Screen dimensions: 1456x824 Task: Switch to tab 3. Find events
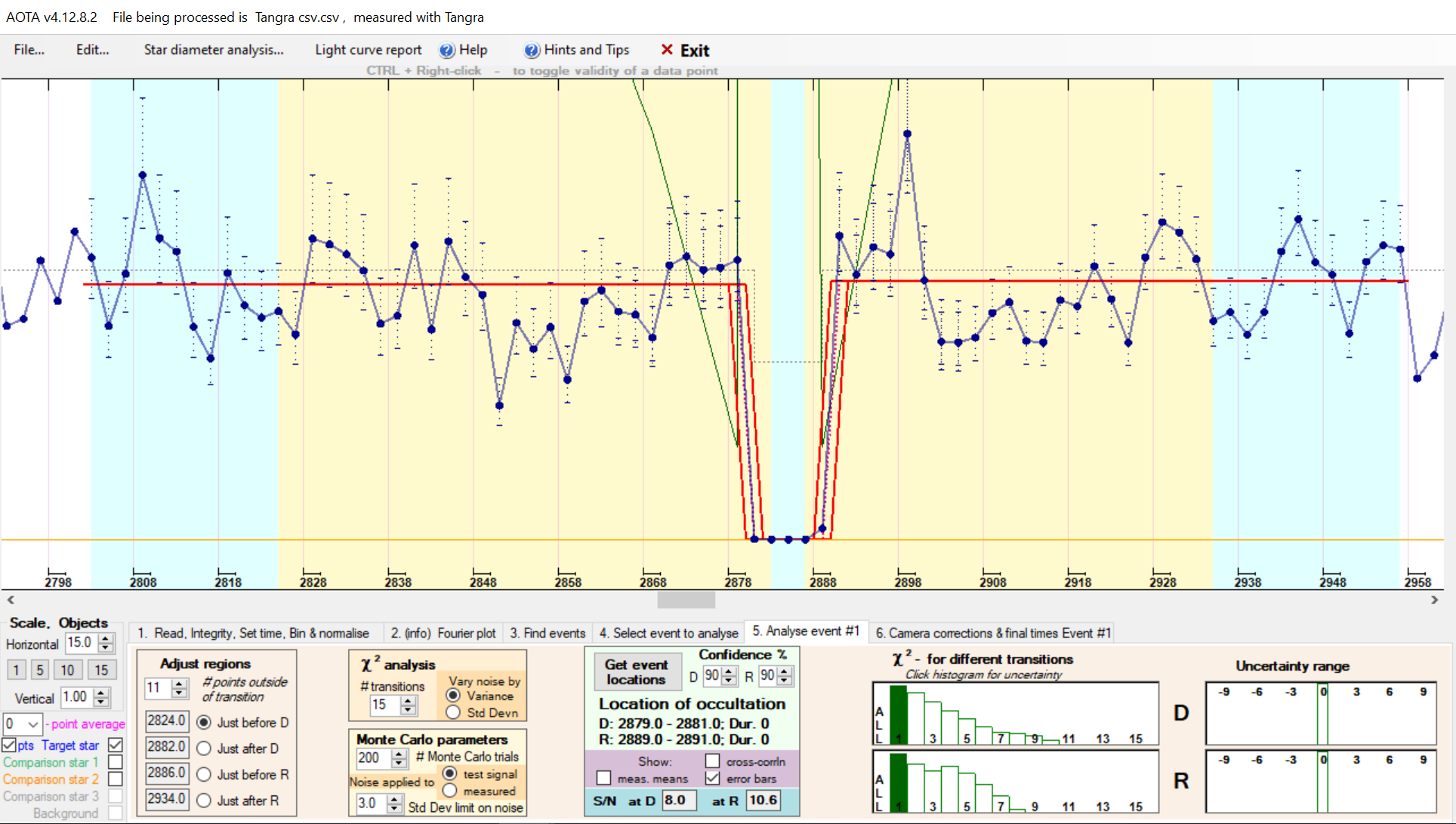(548, 633)
